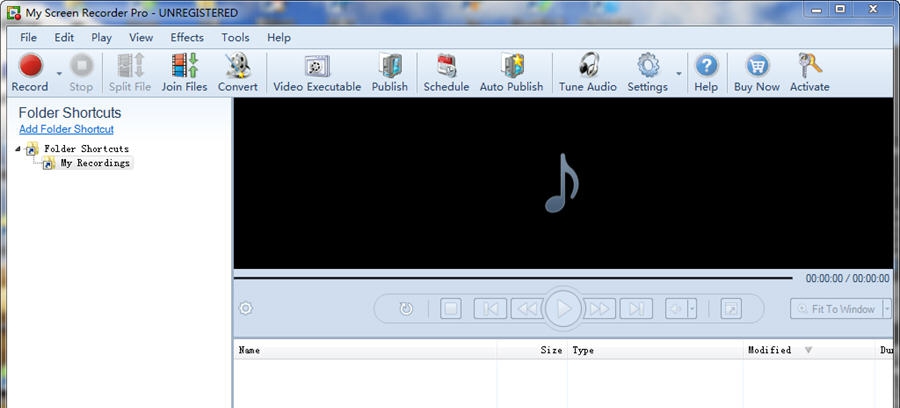Click the player options gear icon
Image resolution: width=900 pixels, height=408 pixels.
click(x=246, y=309)
